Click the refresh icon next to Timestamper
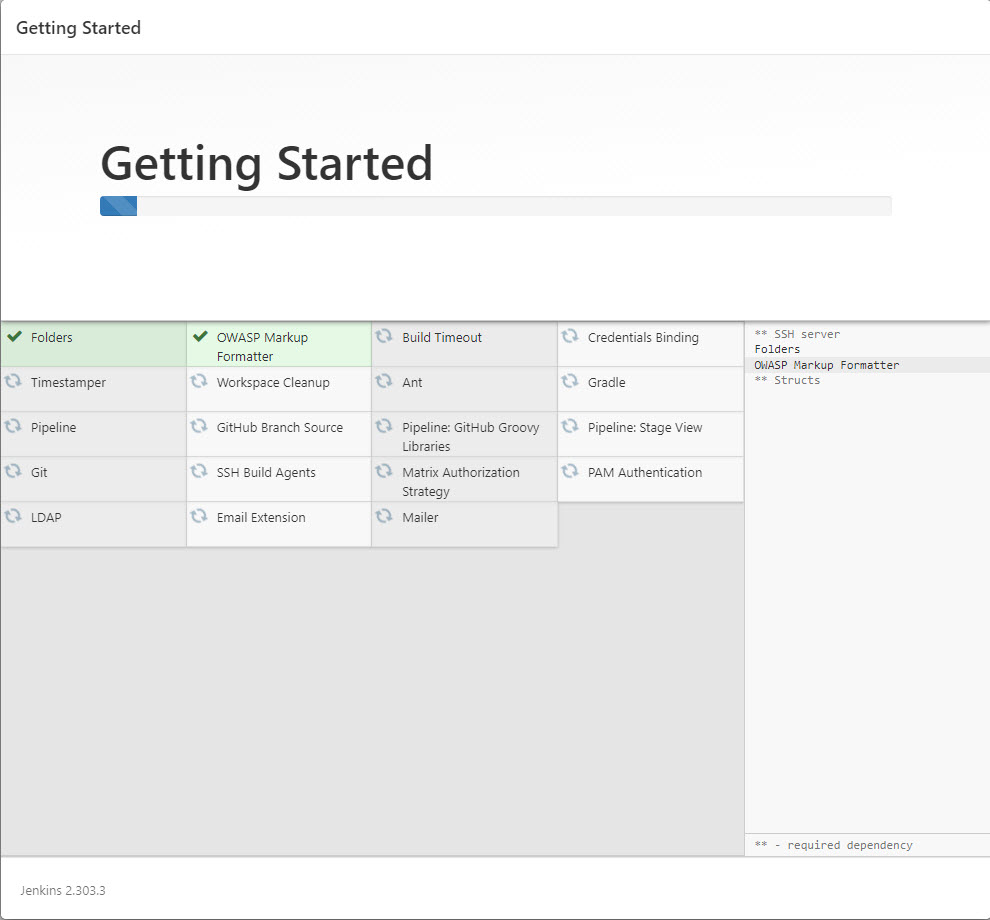 (x=13, y=381)
